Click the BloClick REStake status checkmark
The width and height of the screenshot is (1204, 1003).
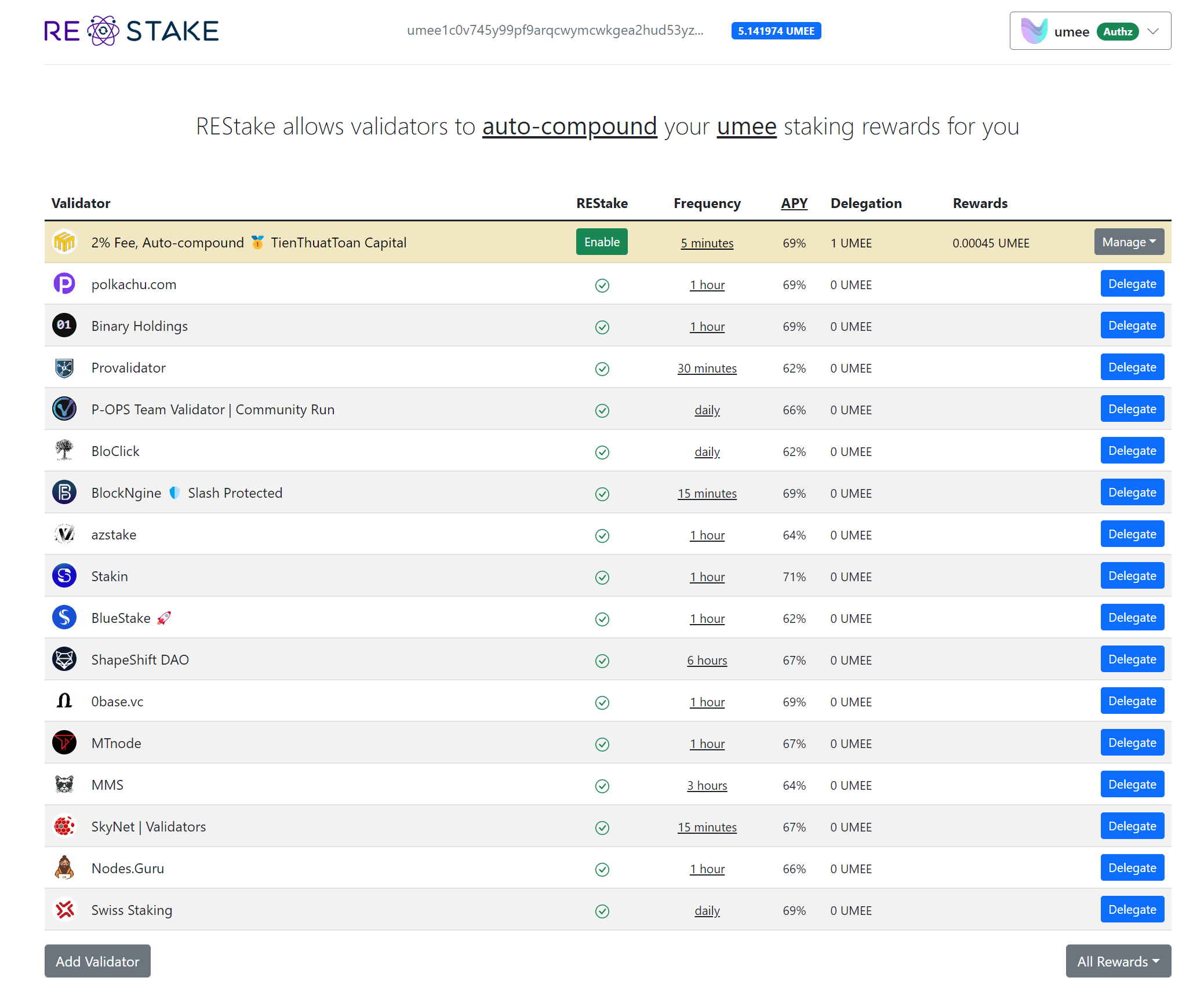point(602,452)
